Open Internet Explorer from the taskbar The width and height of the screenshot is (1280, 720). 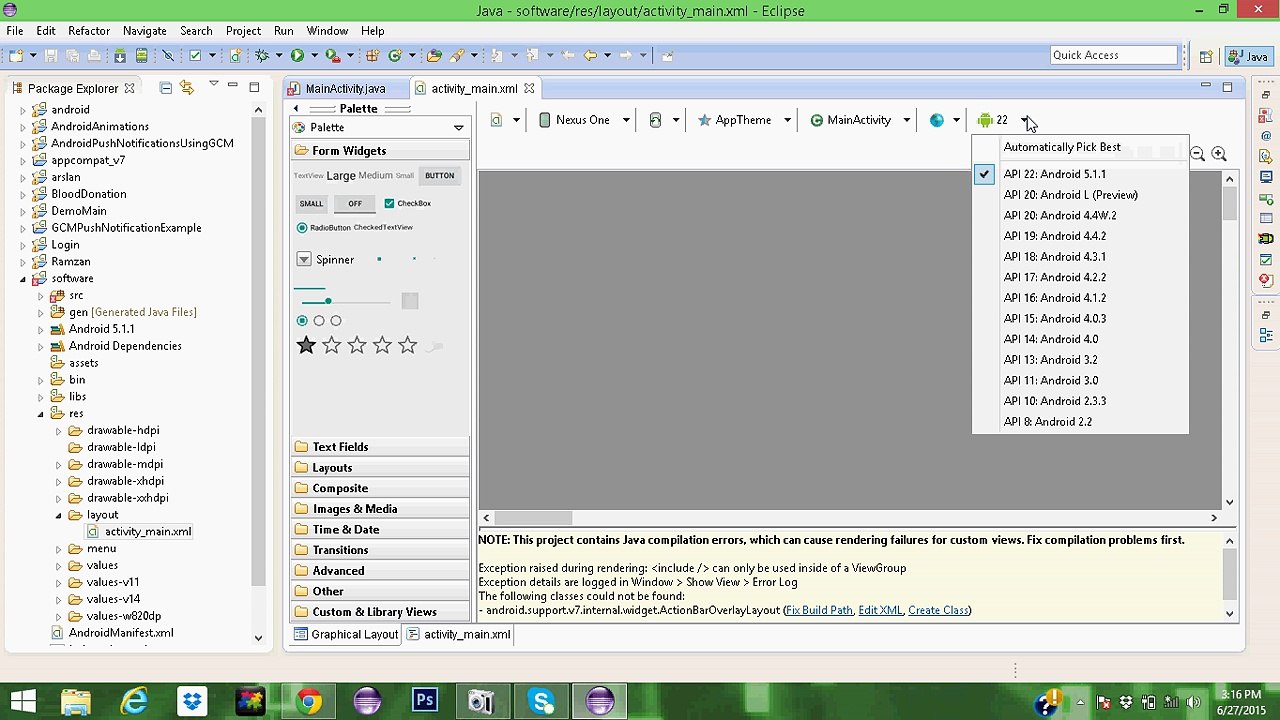click(x=134, y=701)
